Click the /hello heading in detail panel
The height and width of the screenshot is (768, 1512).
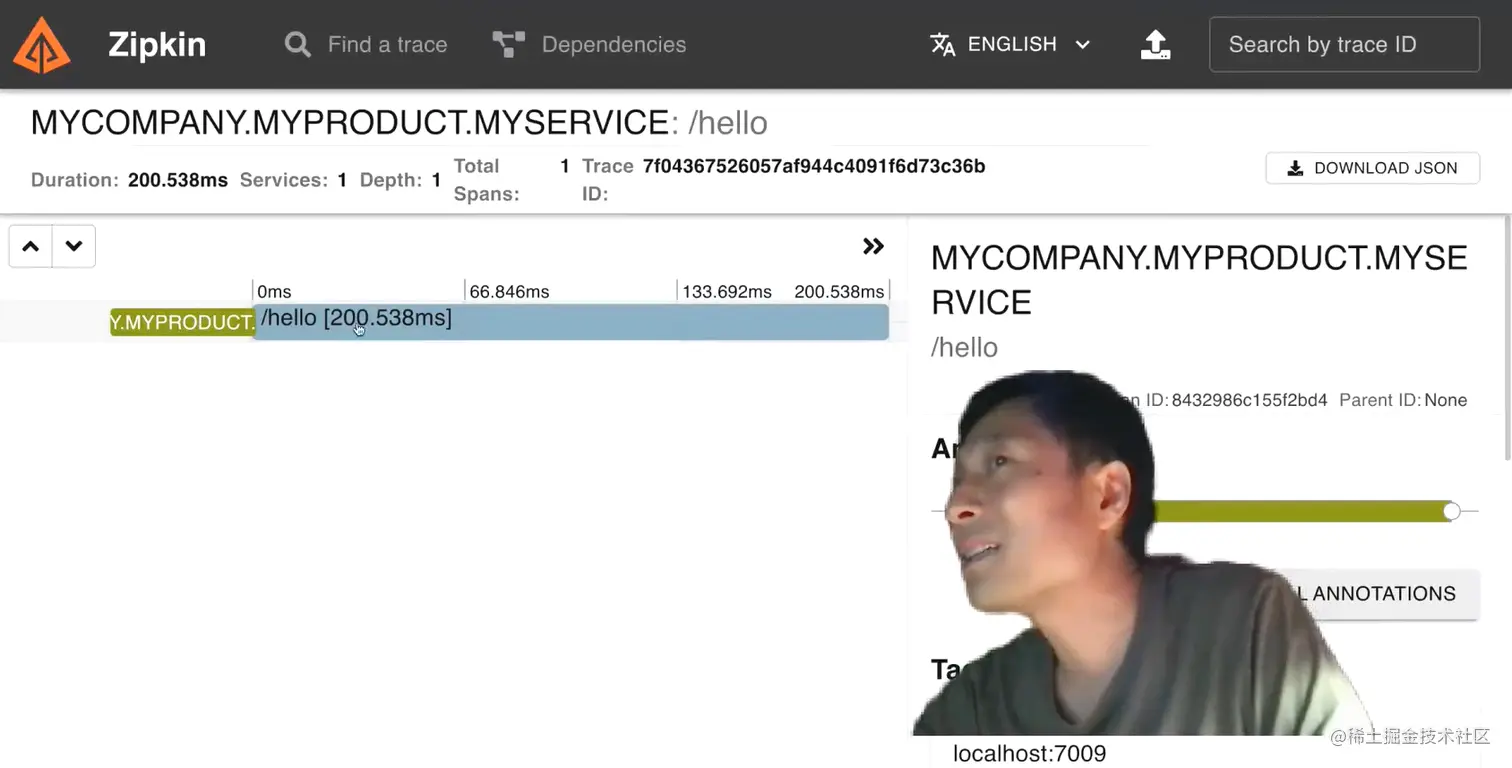pos(964,348)
